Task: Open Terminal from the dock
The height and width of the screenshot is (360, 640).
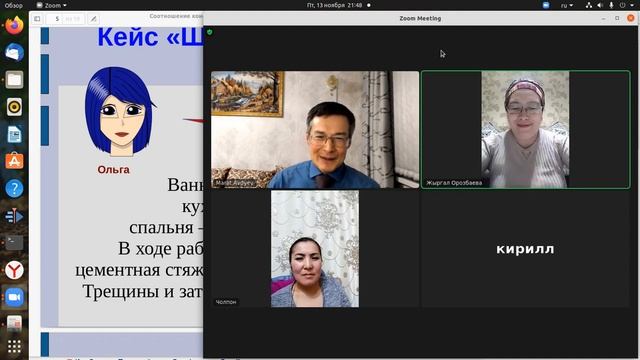Action: tap(14, 243)
